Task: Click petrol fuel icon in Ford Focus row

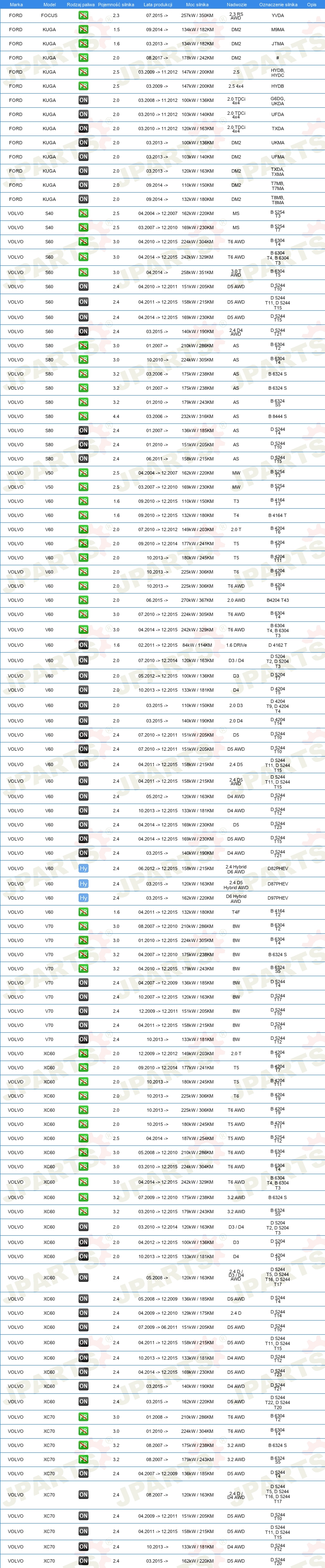Action: pyautogui.click(x=84, y=15)
